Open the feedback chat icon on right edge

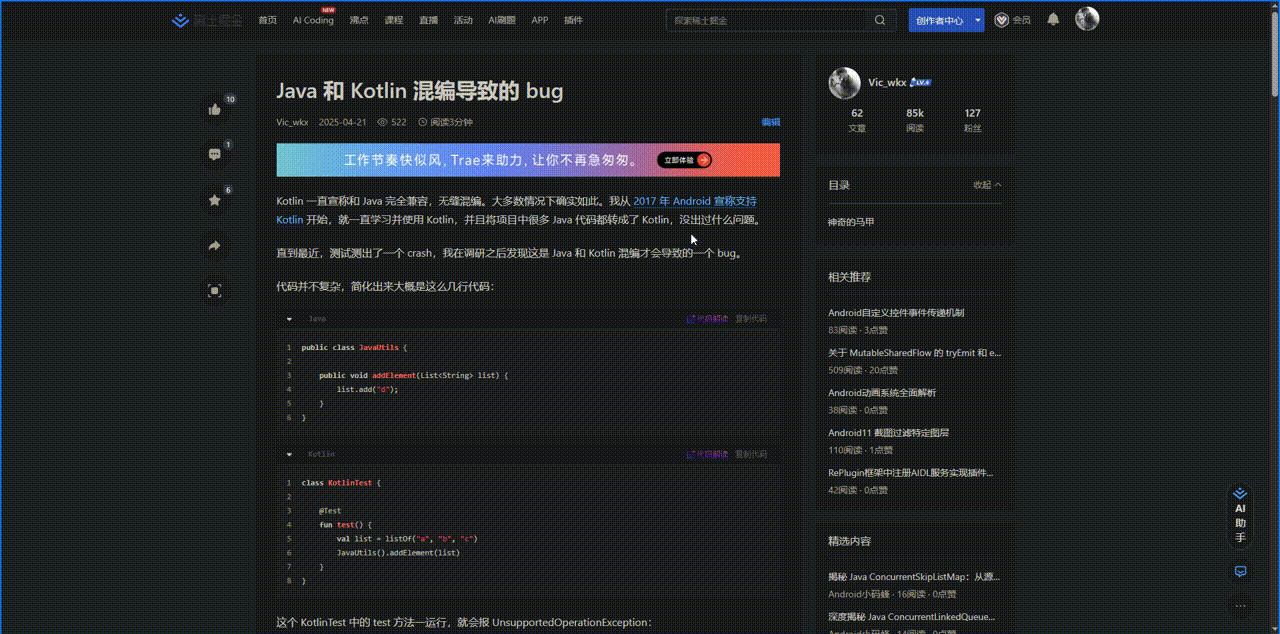(x=1240, y=571)
